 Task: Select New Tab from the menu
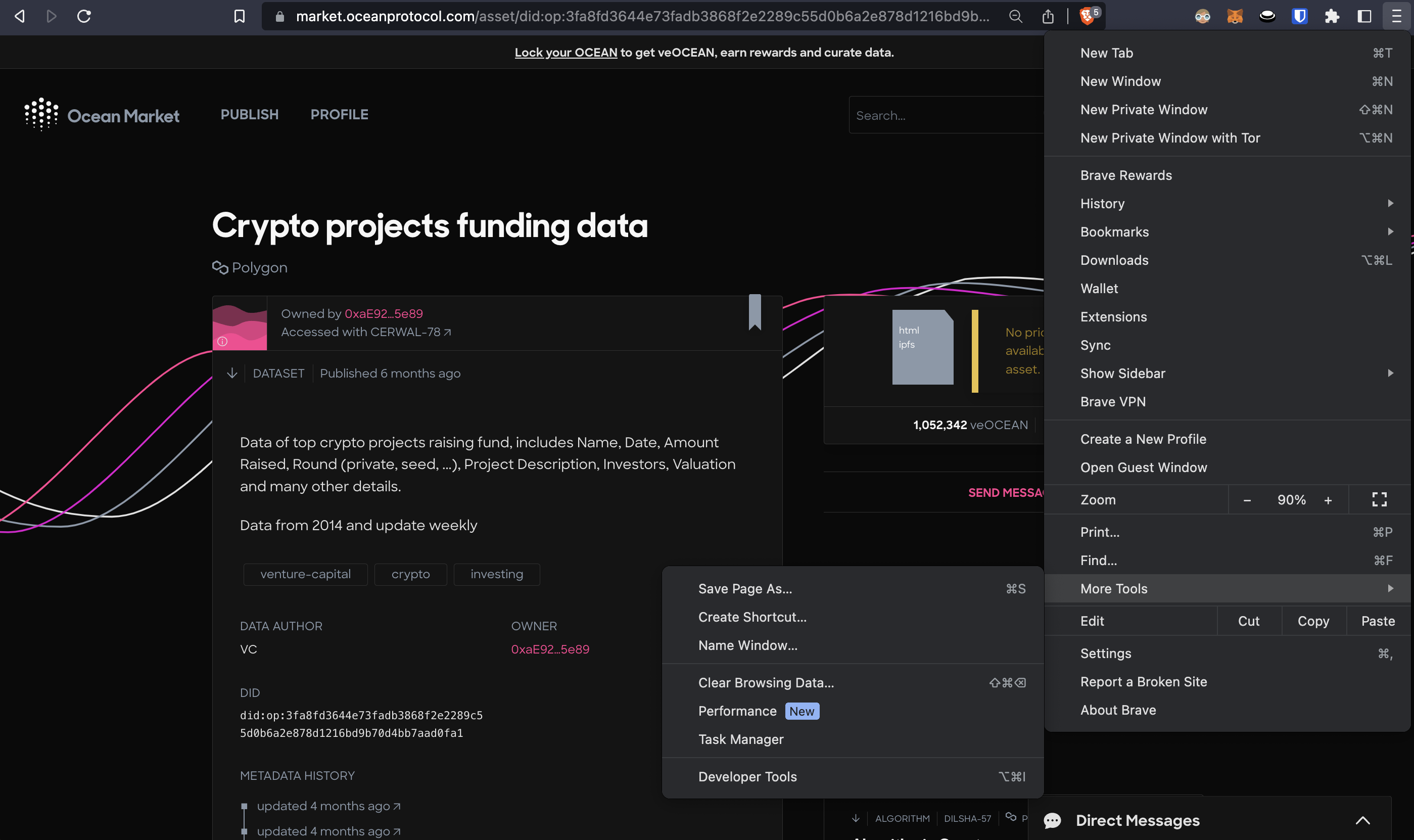pyautogui.click(x=1228, y=53)
